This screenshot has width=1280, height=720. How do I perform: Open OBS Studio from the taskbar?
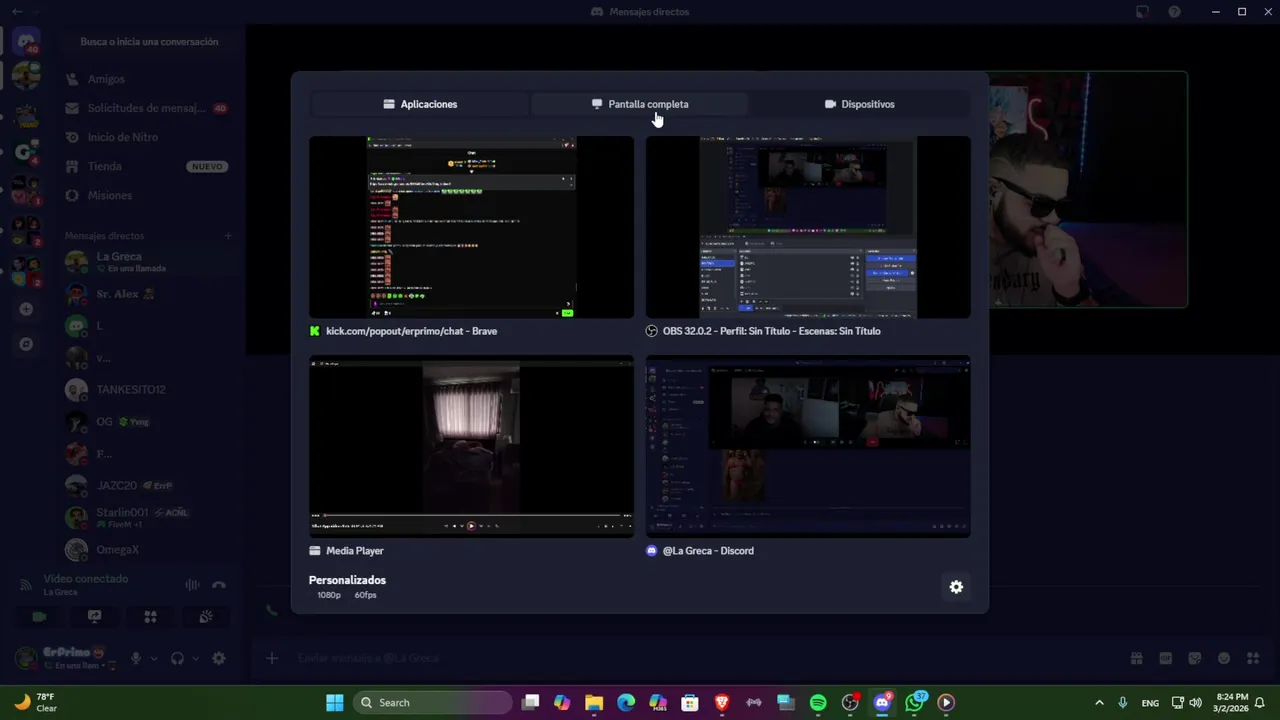850,702
